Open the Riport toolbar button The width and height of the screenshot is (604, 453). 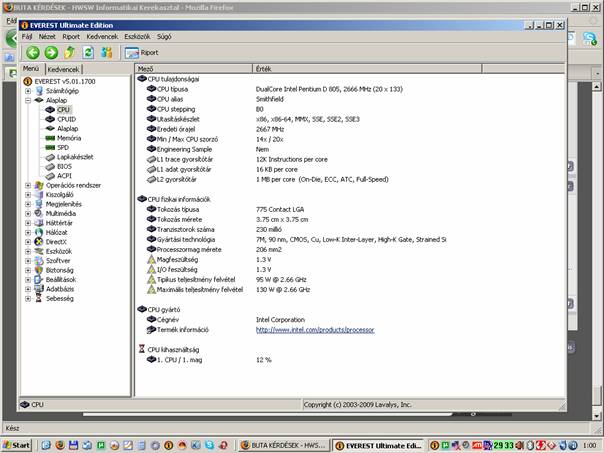point(142,52)
